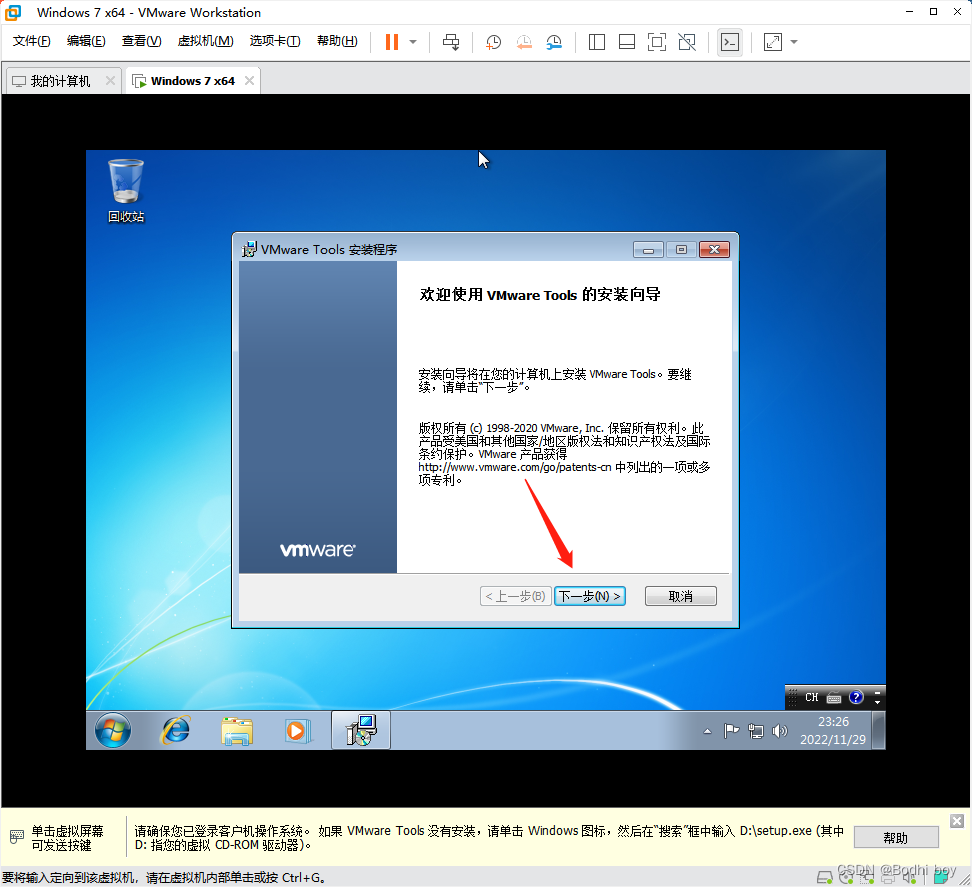
Task: Show hidden tray icons arrow
Action: coord(707,731)
